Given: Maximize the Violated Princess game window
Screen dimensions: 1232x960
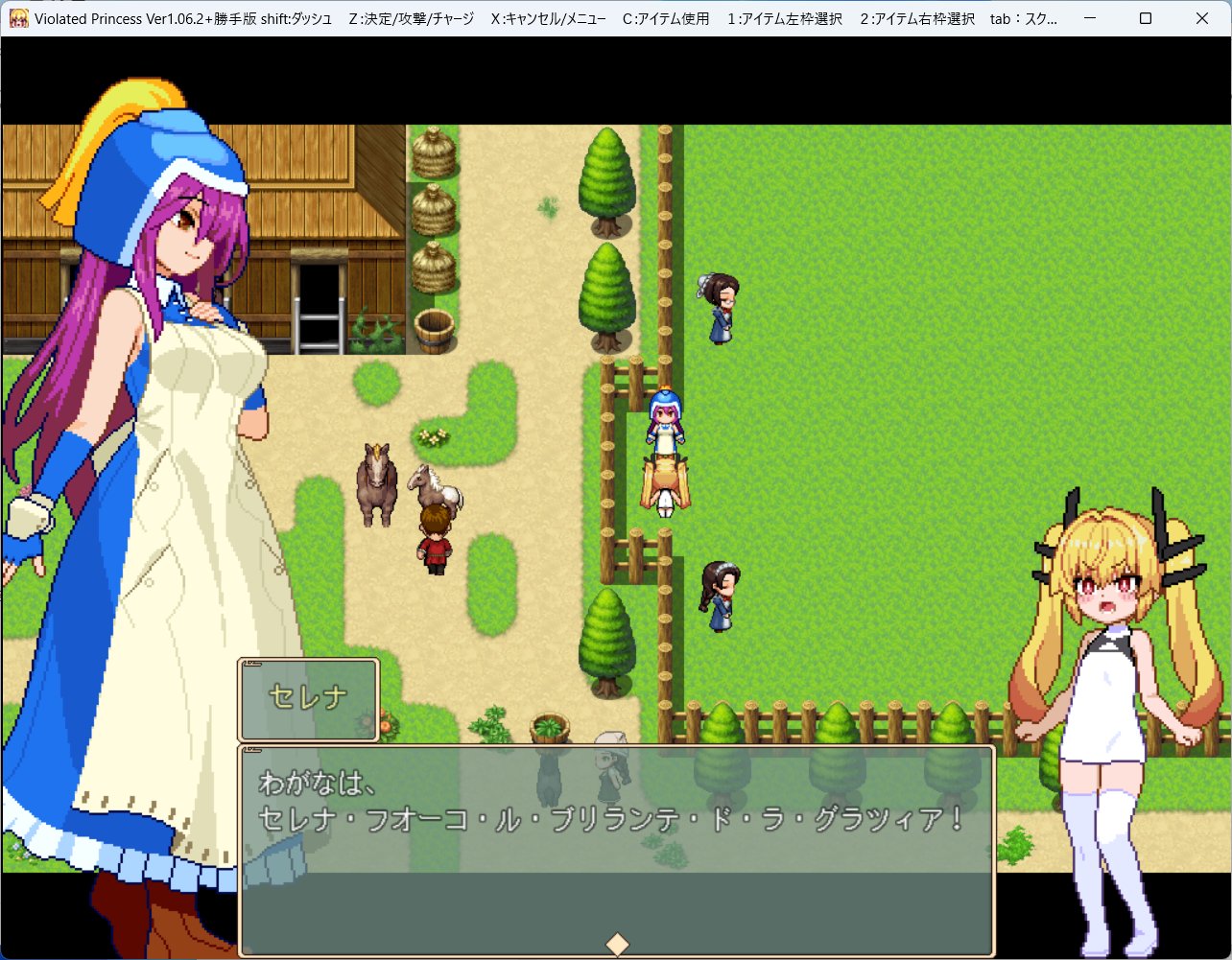Looking at the screenshot, I should click(x=1146, y=18).
